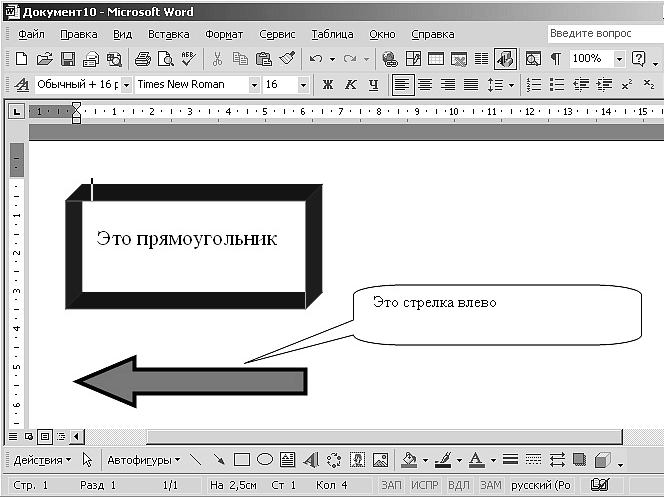Open the Таблица menu
This screenshot has height=497, width=664.
(x=332, y=34)
